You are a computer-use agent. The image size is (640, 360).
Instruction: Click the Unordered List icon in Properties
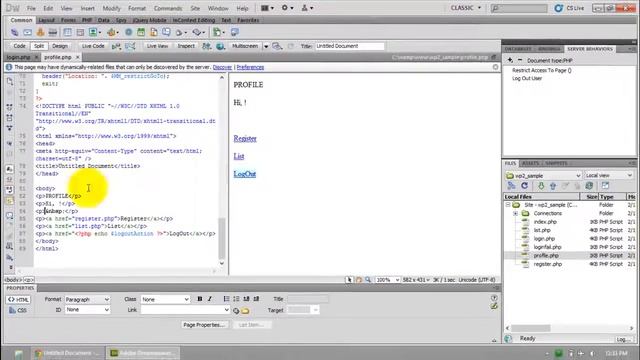coord(226,299)
